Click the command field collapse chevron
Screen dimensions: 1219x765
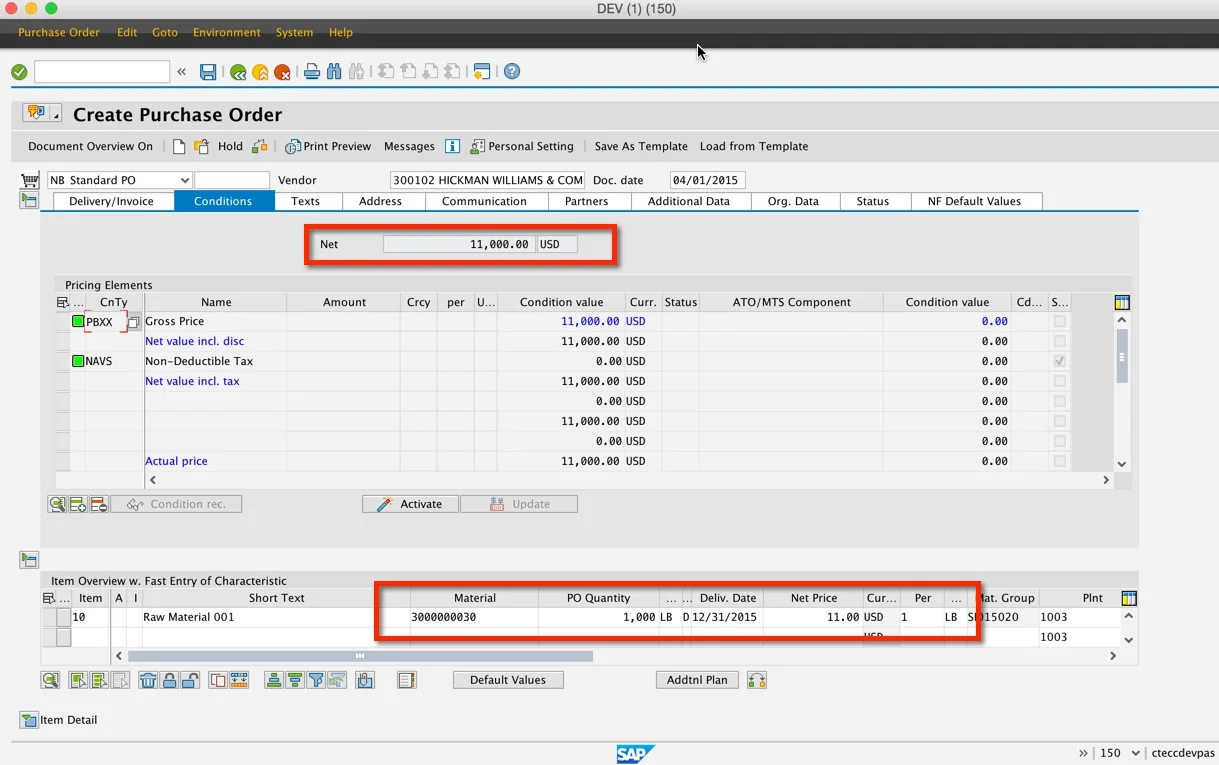[x=181, y=72]
